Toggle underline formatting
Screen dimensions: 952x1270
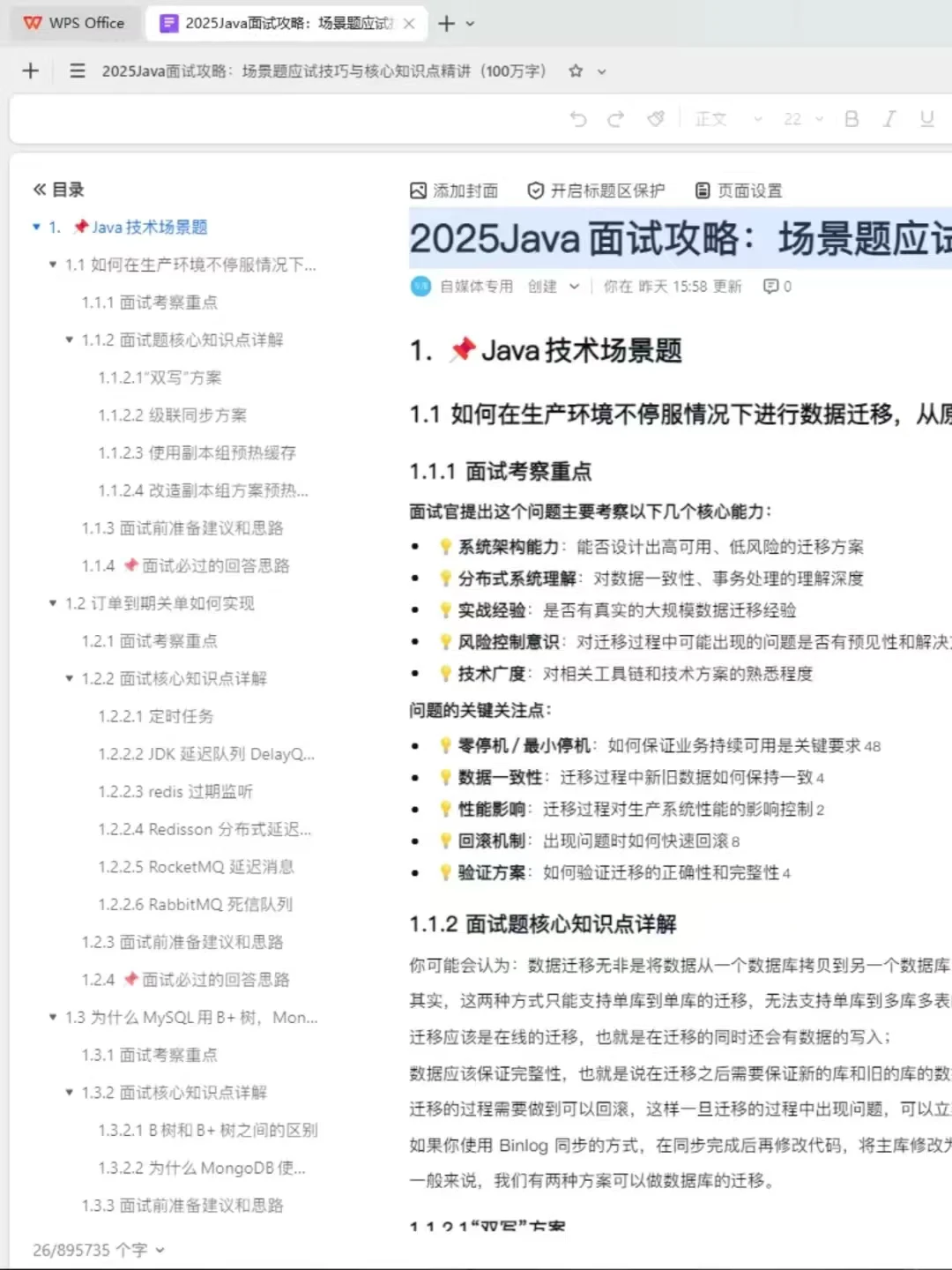tap(926, 118)
